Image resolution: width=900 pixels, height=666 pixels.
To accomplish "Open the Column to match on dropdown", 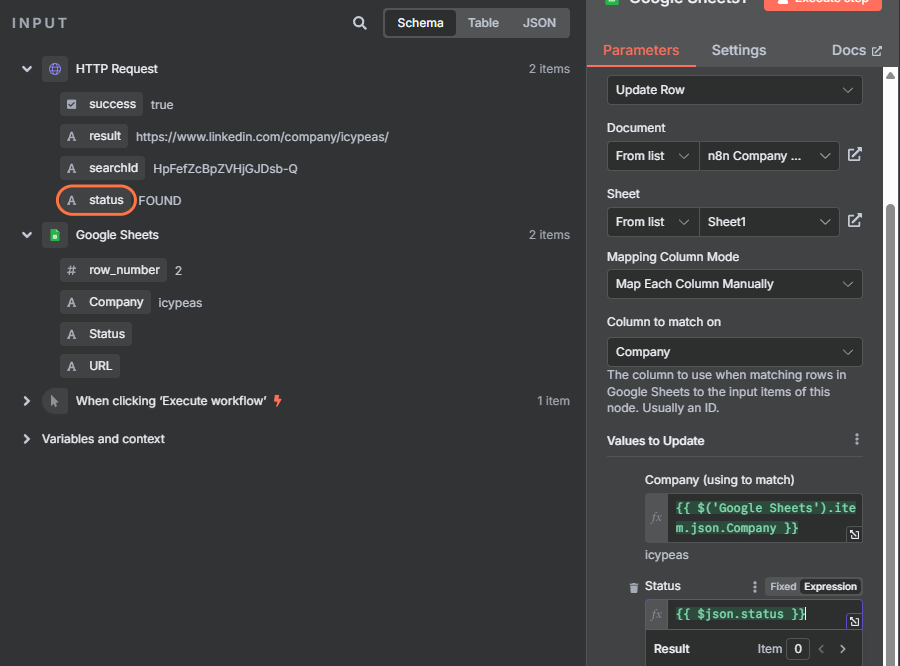I will (x=735, y=352).
